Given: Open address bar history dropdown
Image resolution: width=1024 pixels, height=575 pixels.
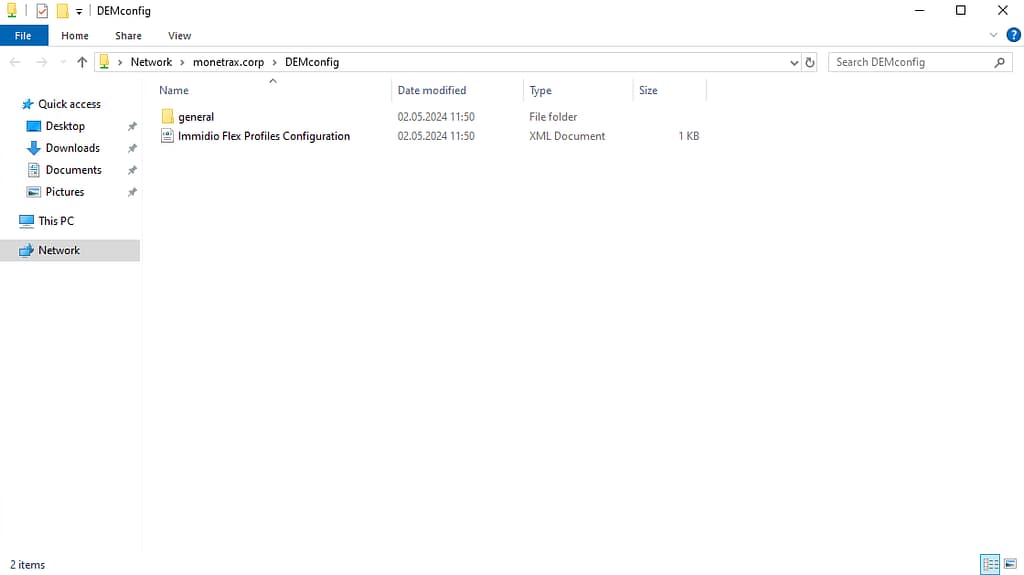Looking at the screenshot, I should coord(794,62).
